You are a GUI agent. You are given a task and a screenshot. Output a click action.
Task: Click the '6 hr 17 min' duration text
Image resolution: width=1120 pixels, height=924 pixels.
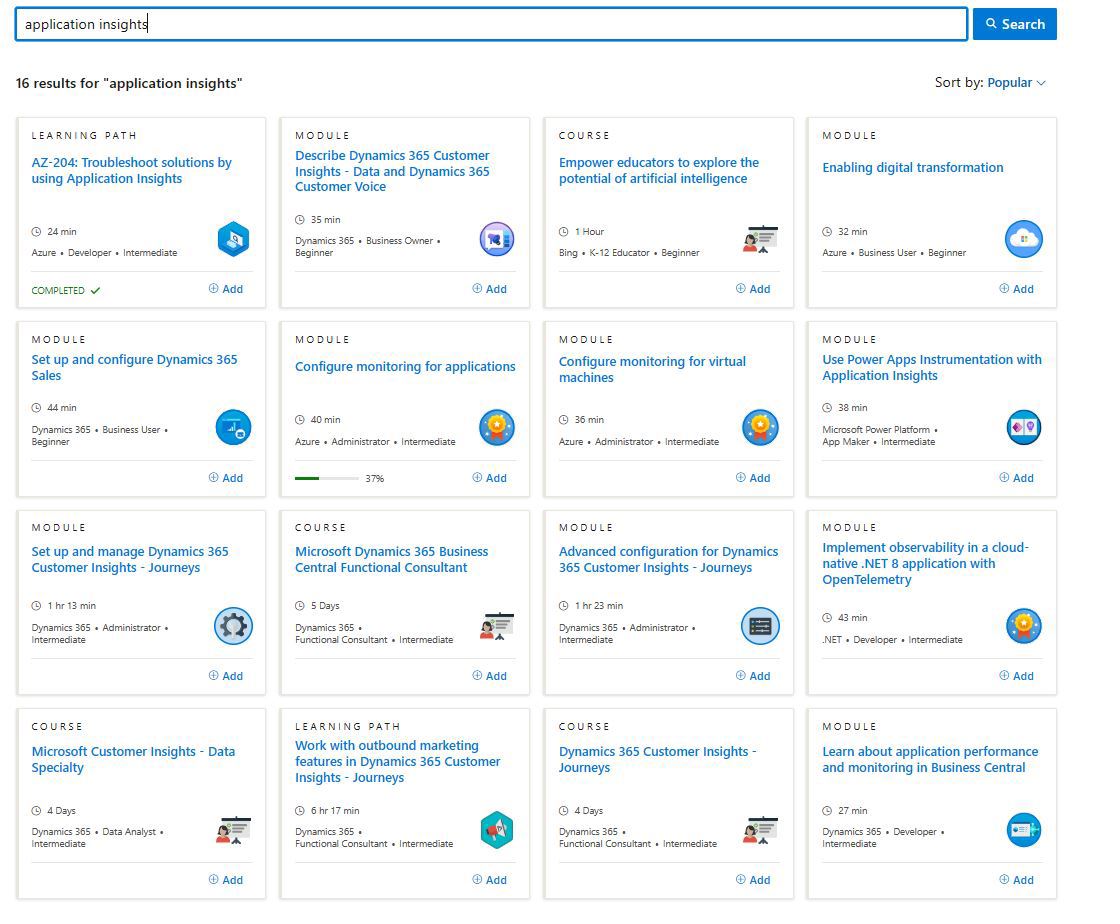pos(335,810)
